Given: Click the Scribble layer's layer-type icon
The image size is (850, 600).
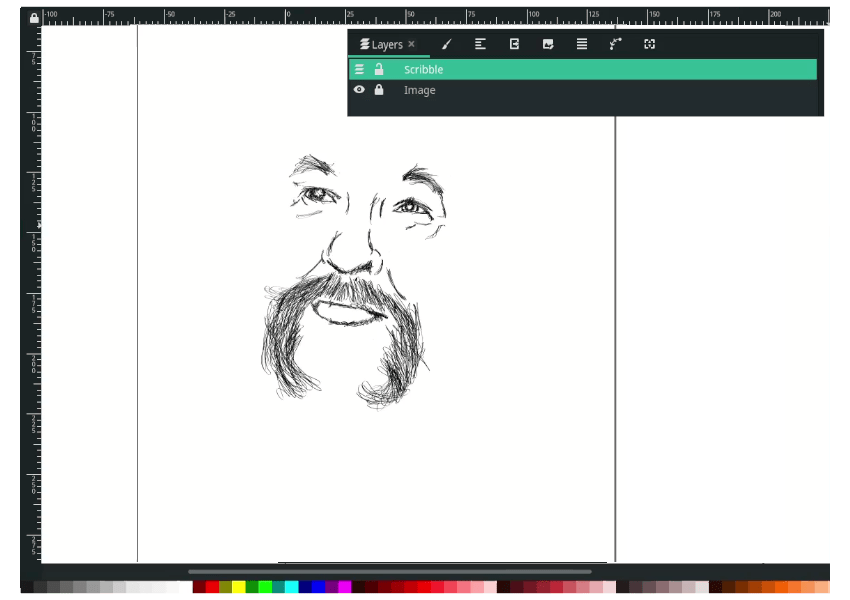Looking at the screenshot, I should pos(359,69).
